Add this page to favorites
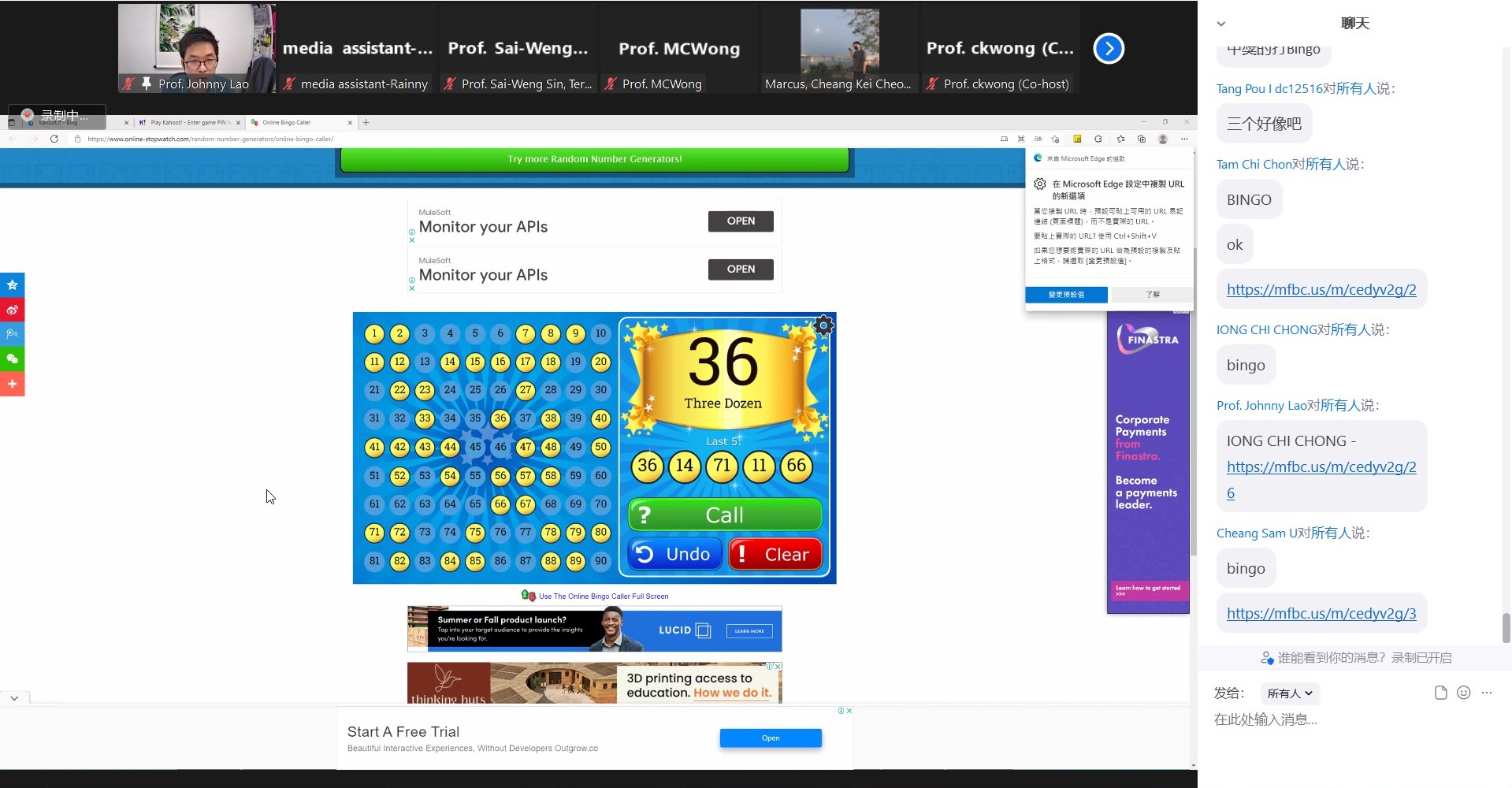 coord(1055,139)
